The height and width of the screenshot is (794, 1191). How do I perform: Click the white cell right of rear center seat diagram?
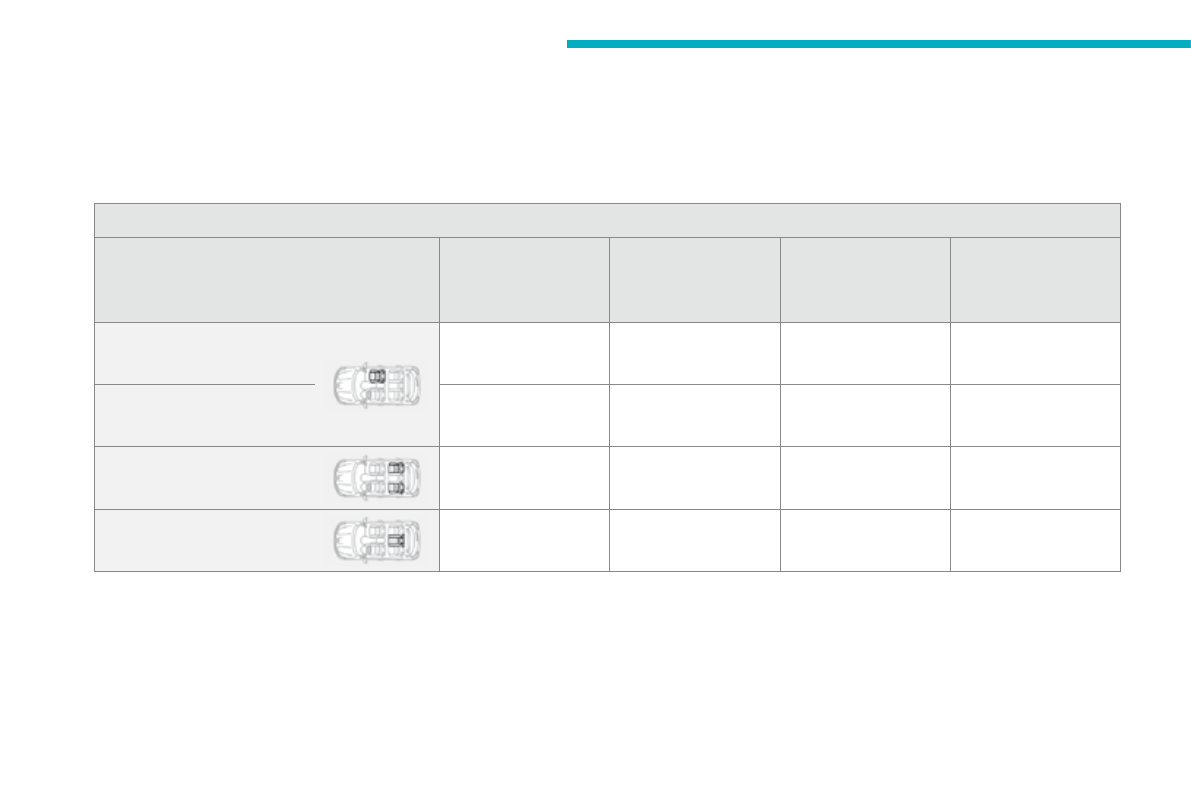(x=524, y=540)
